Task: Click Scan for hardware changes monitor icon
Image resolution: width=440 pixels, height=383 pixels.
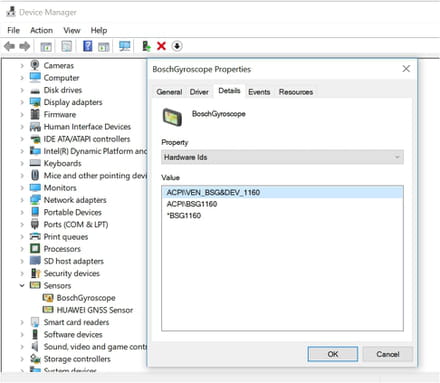Action: (125, 46)
